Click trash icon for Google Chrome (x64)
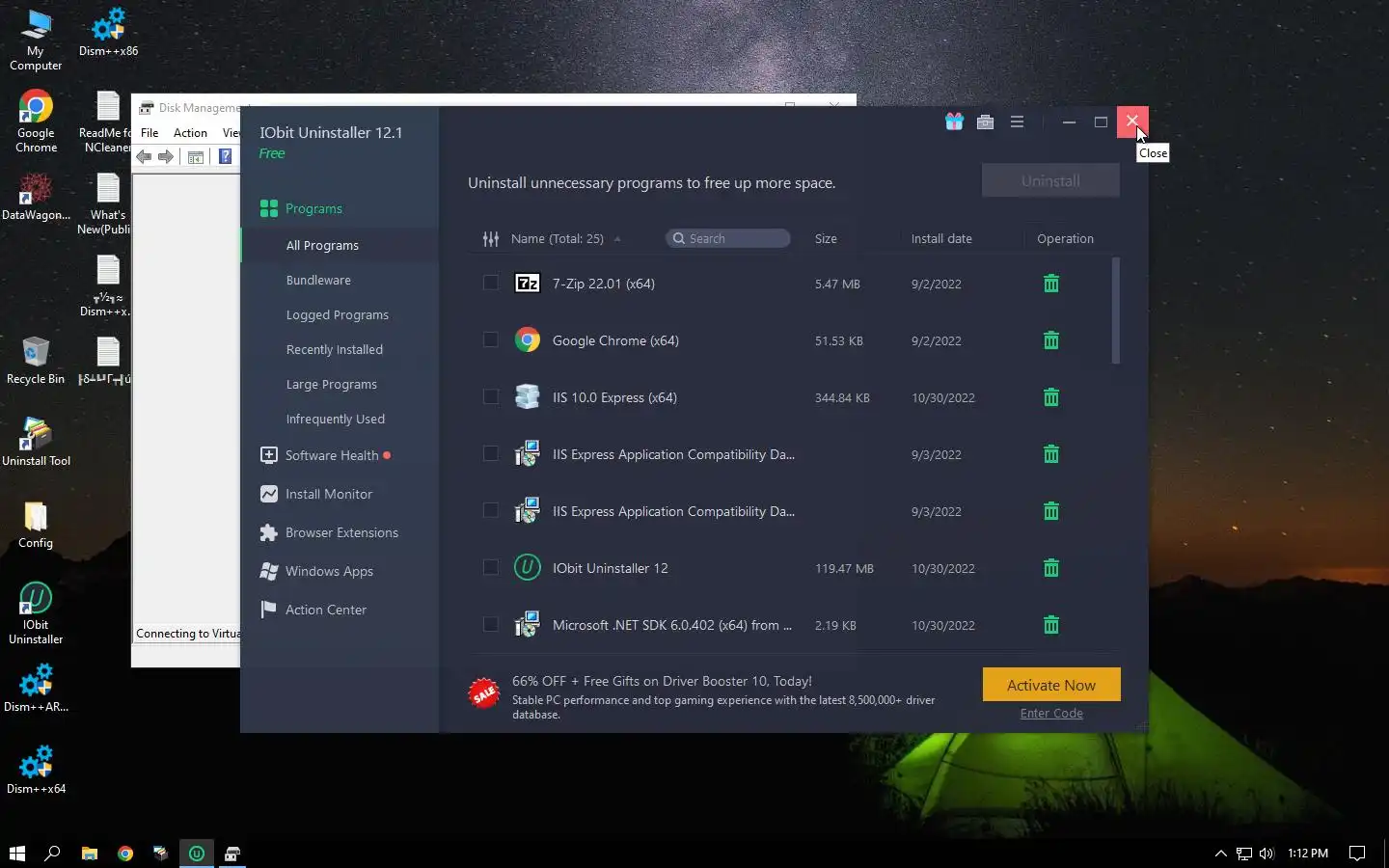 1051,340
